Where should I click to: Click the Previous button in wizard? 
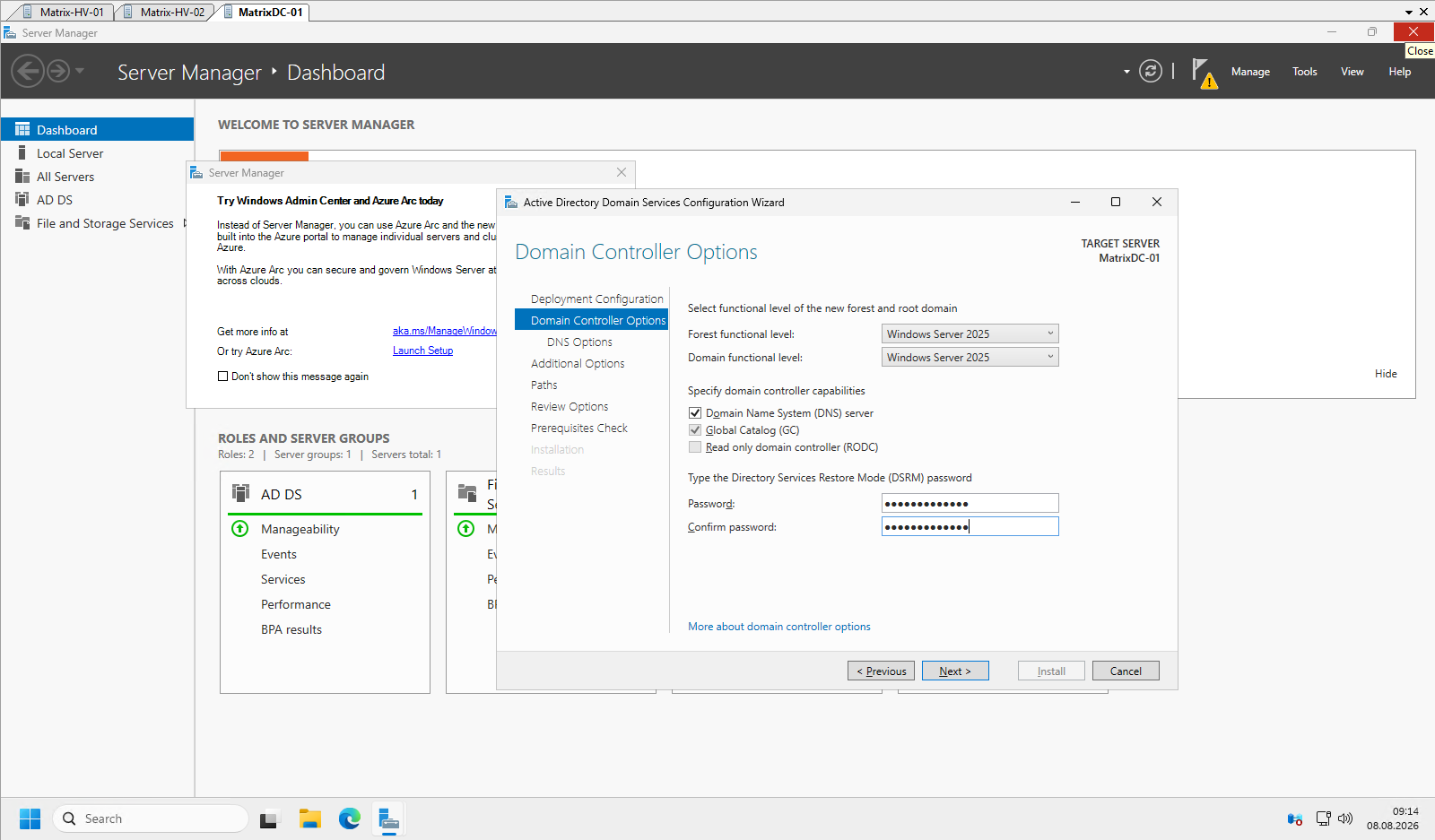pyautogui.click(x=881, y=671)
